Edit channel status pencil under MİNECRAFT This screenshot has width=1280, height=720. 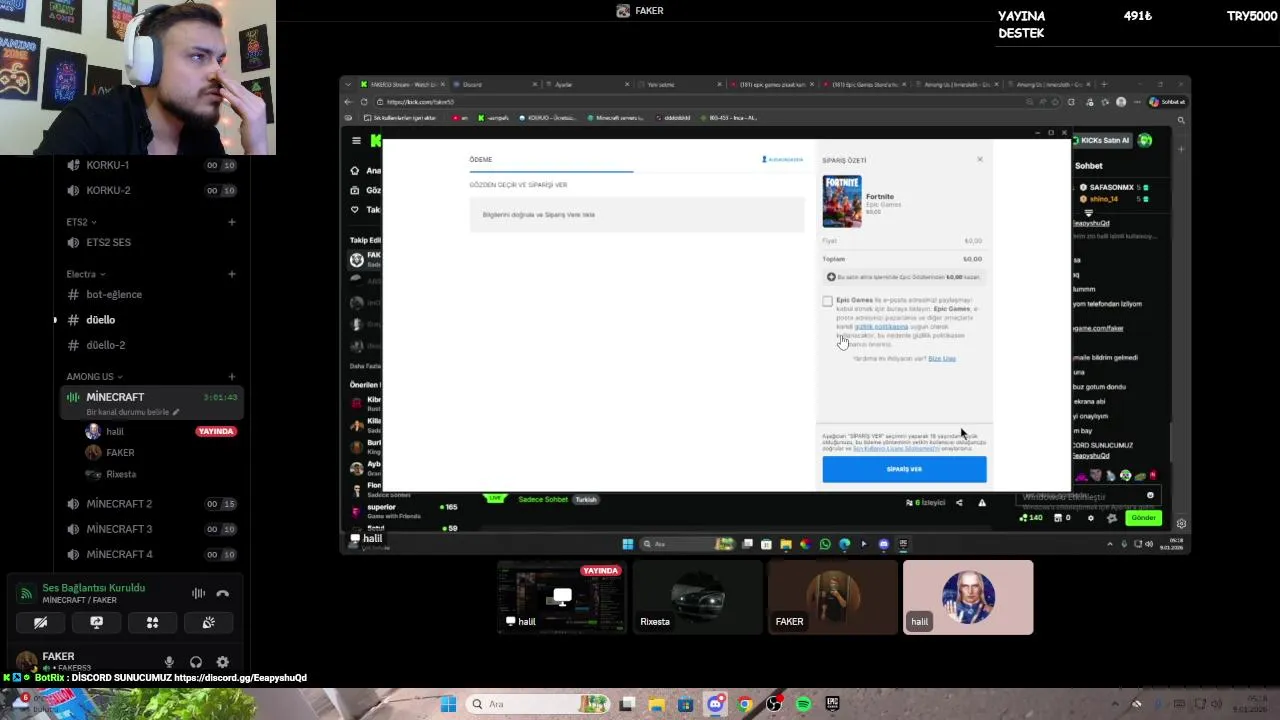[176, 412]
